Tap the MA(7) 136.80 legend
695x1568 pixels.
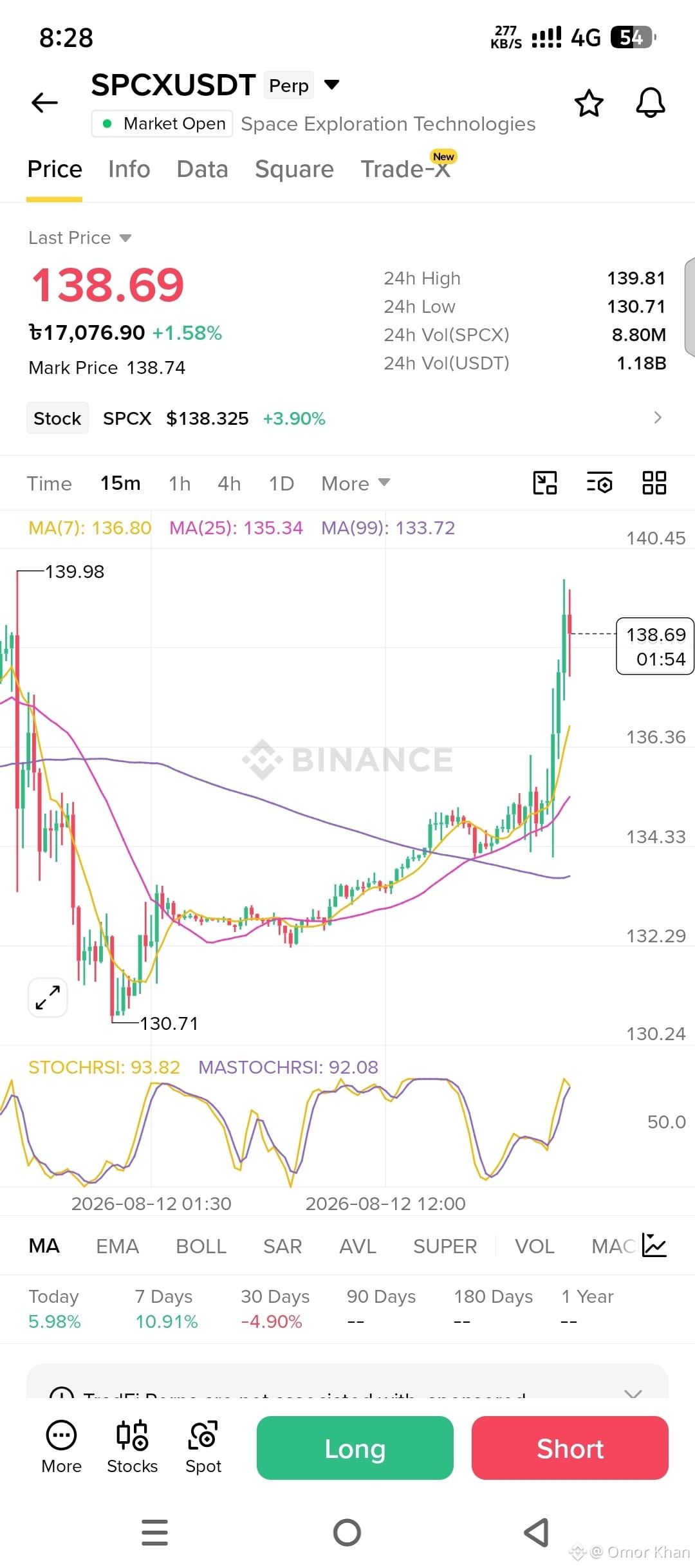(90, 528)
